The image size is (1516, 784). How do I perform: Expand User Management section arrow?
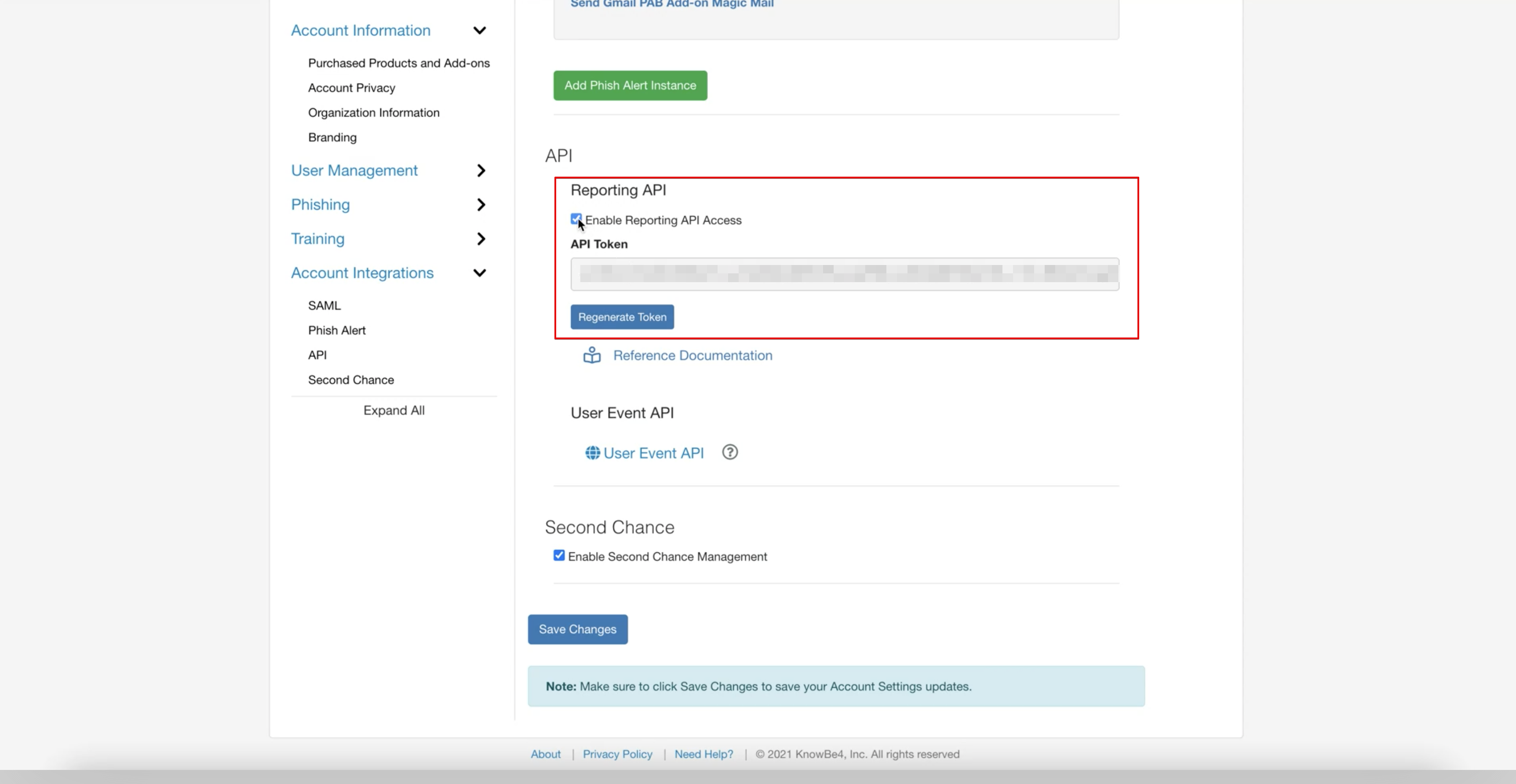[x=481, y=171]
